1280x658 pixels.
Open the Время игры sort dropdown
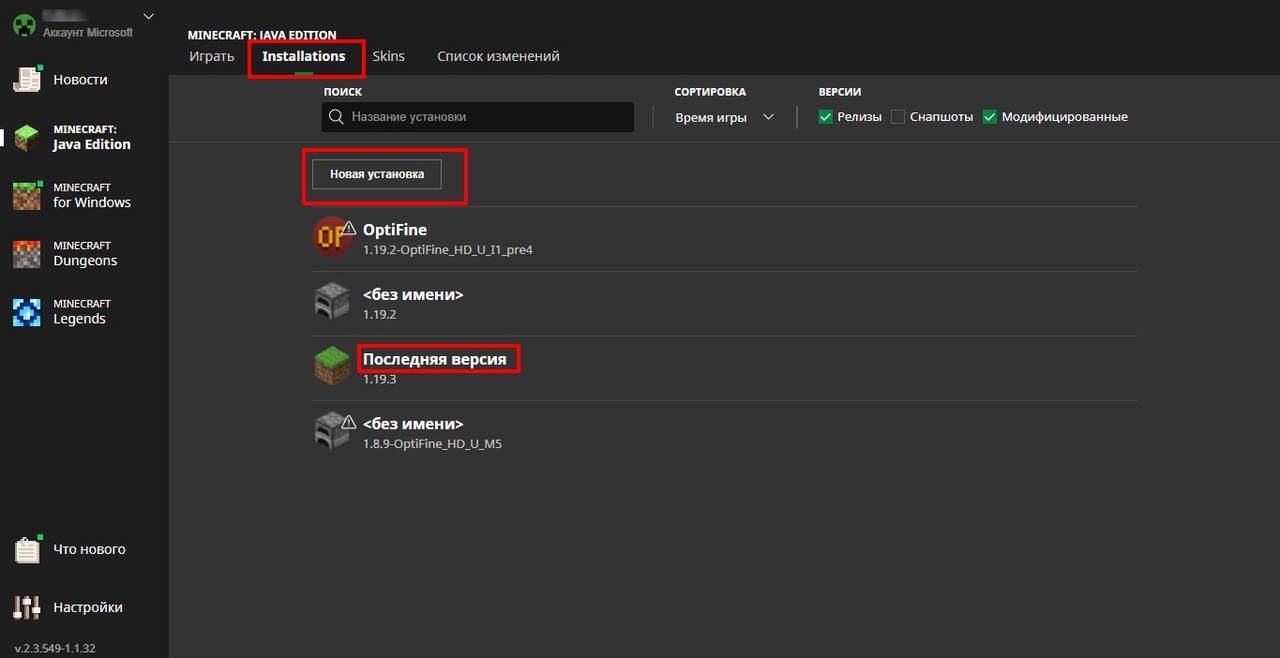725,117
